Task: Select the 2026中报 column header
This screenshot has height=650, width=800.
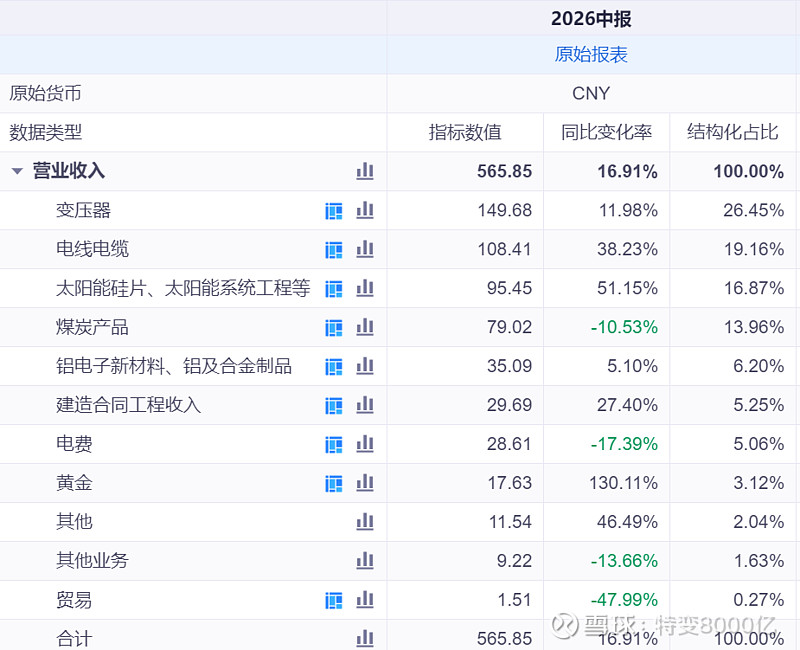Action: (591, 19)
